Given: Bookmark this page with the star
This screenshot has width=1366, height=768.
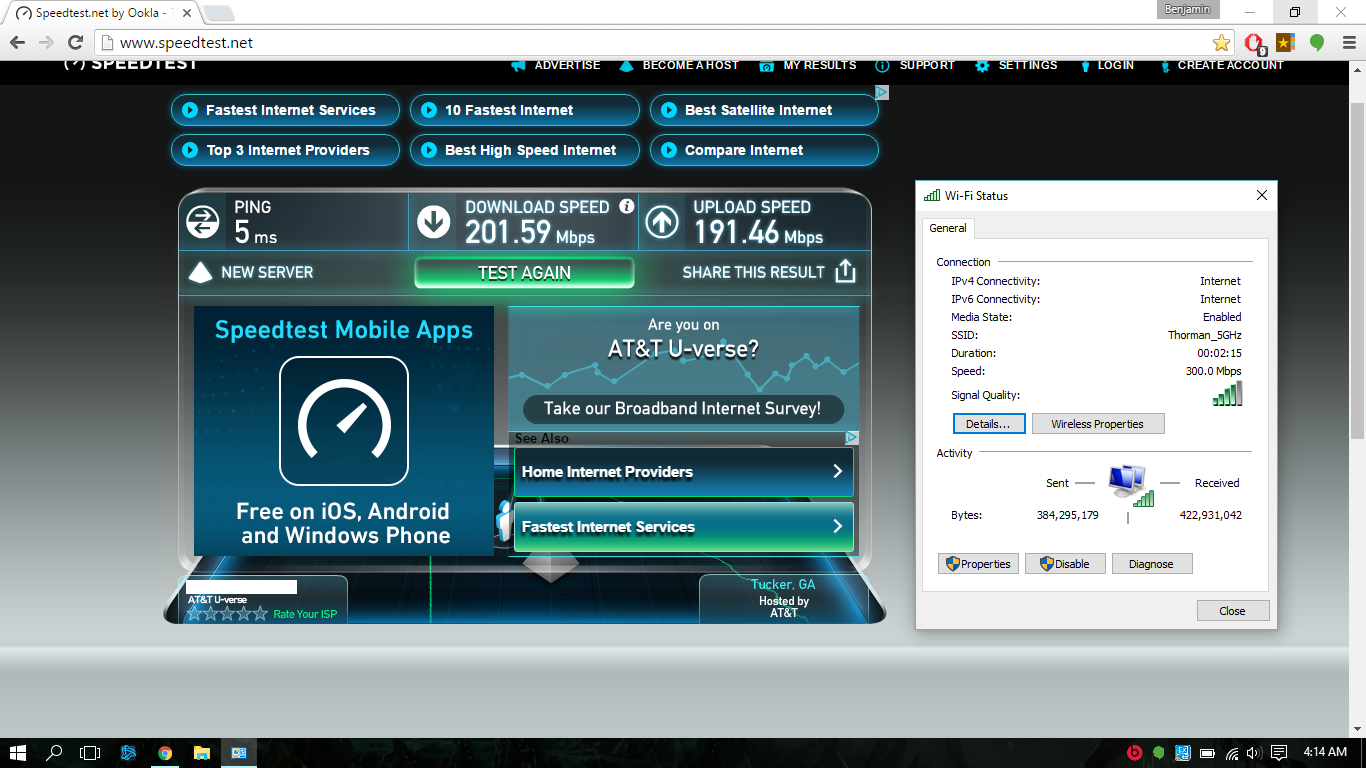Looking at the screenshot, I should click(x=1221, y=43).
